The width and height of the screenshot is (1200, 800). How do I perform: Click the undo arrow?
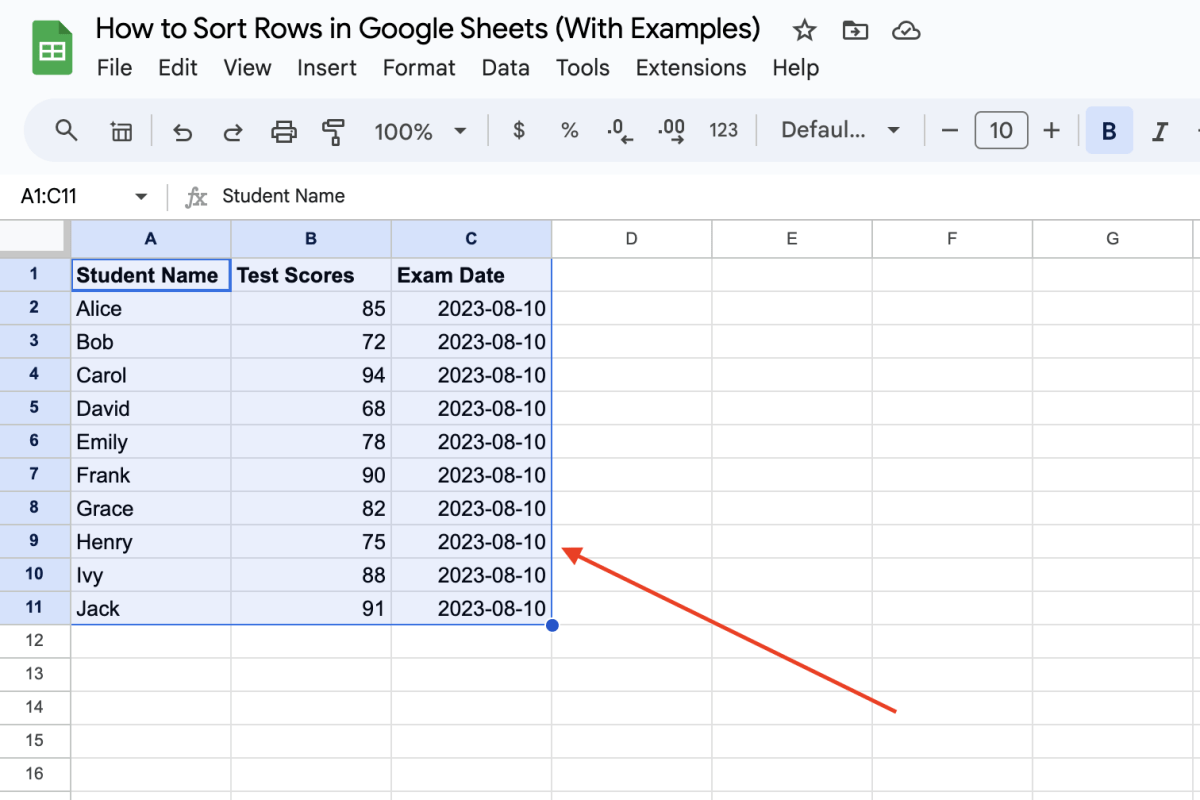tap(182, 131)
